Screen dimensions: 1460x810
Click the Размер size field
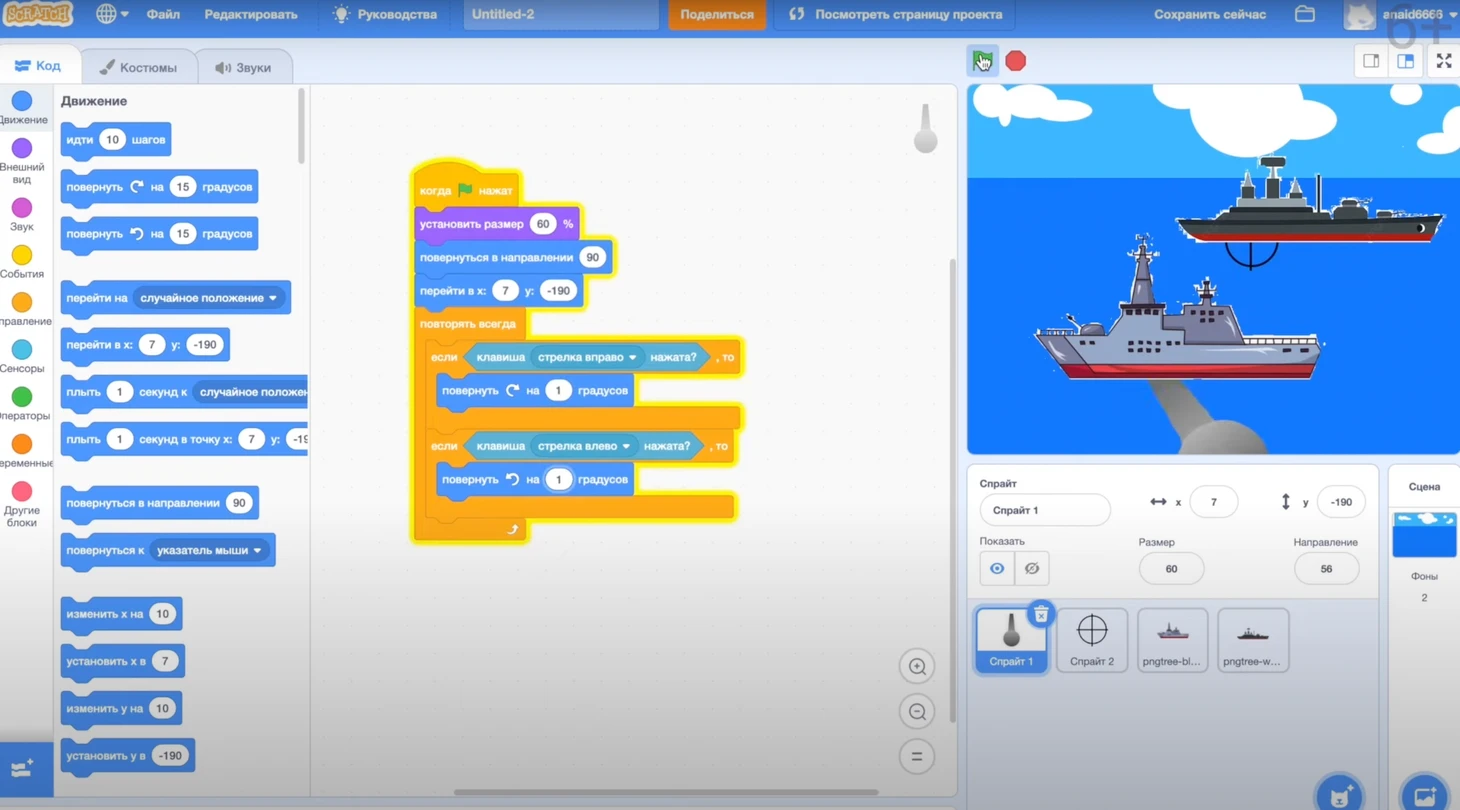click(x=1171, y=568)
